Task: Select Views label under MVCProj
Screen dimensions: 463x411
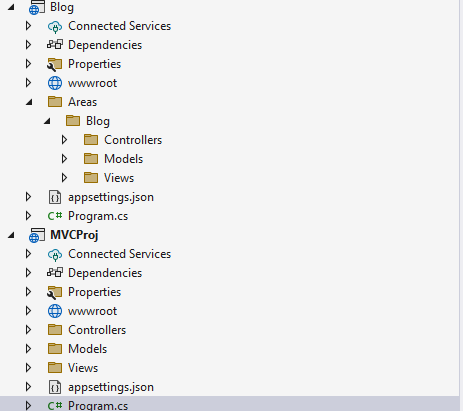Action: [x=83, y=368]
